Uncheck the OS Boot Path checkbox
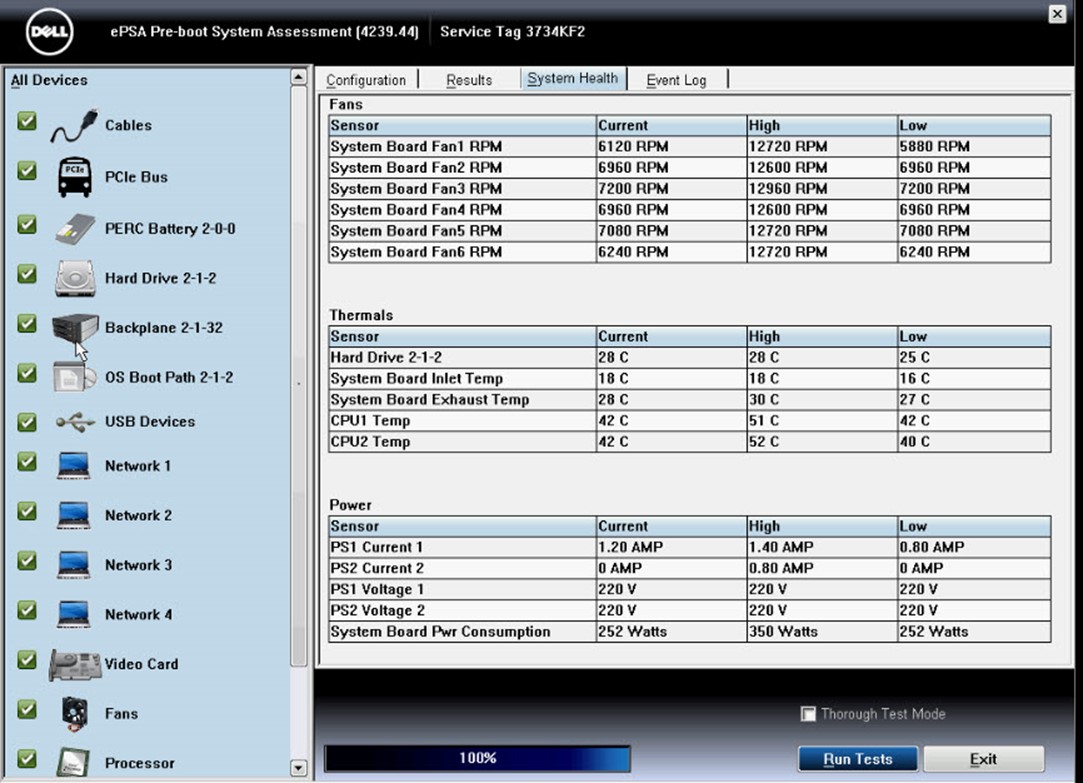The image size is (1083, 783). point(27,373)
